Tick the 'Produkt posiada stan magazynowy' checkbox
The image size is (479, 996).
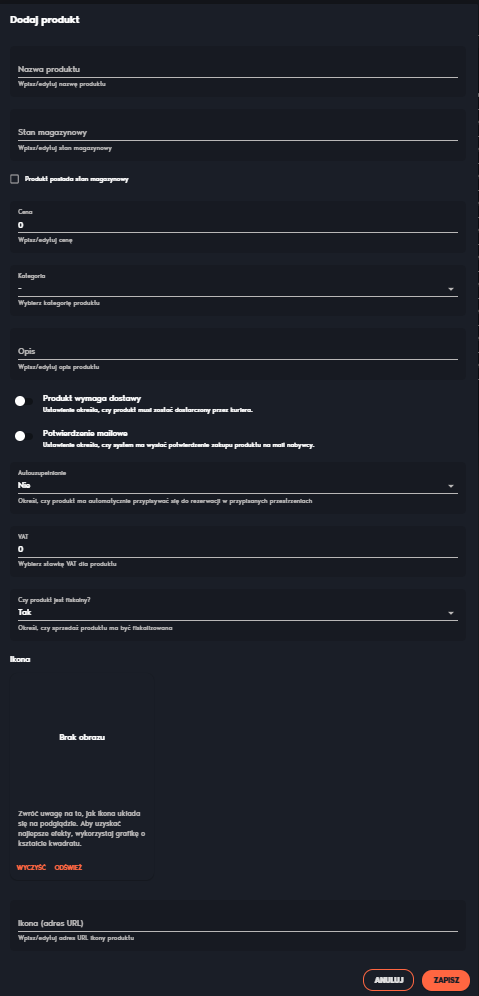coord(15,179)
